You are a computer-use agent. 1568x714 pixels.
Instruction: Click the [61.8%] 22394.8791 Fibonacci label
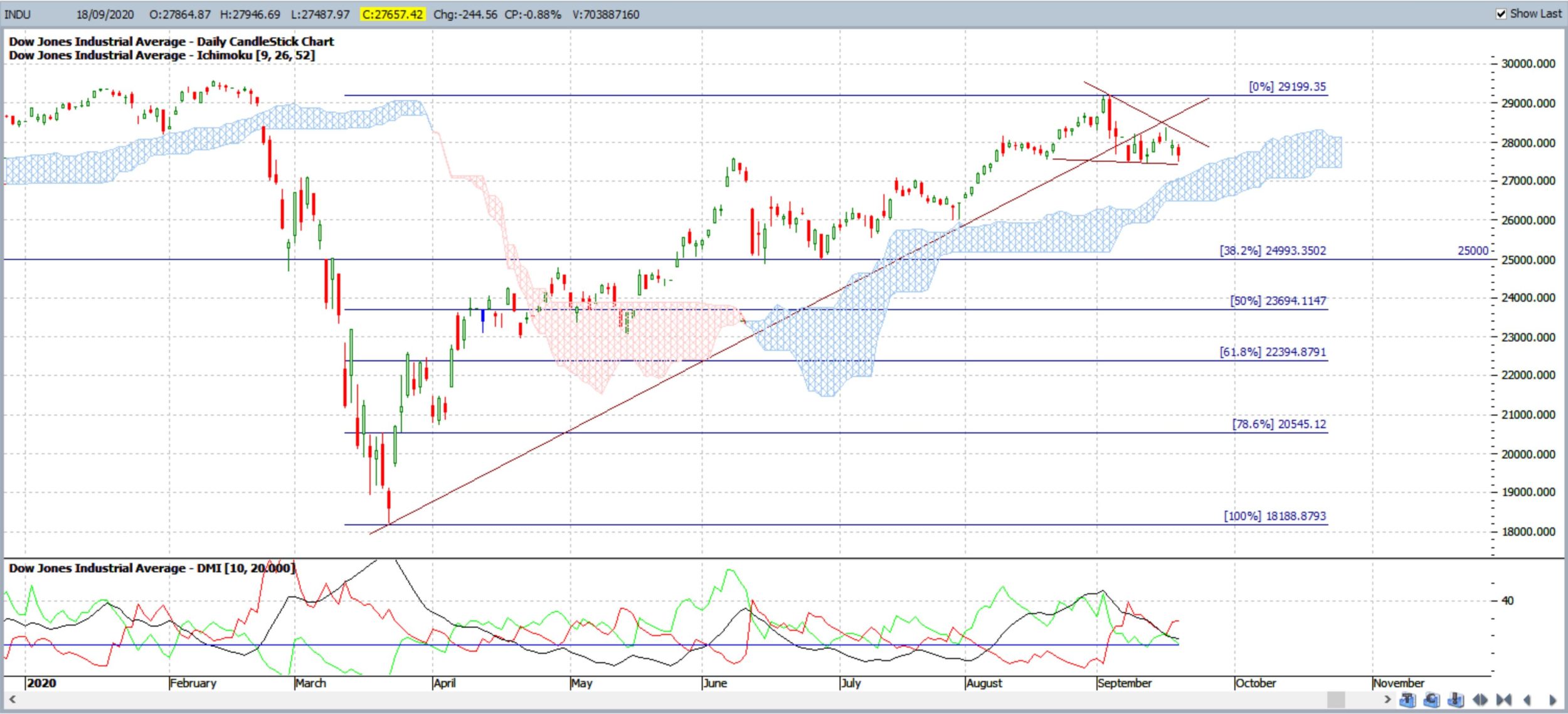click(x=1273, y=352)
